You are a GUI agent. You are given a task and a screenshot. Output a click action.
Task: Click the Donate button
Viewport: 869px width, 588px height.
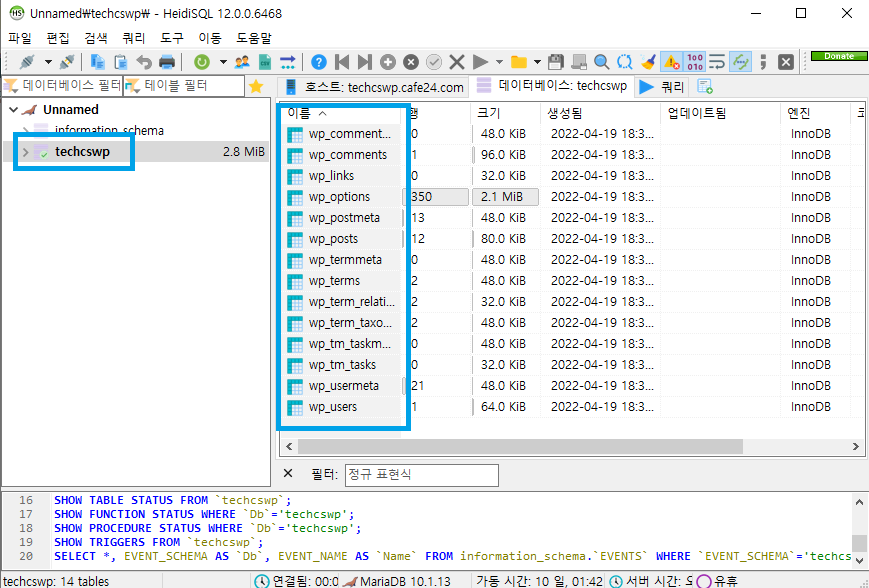coord(838,56)
